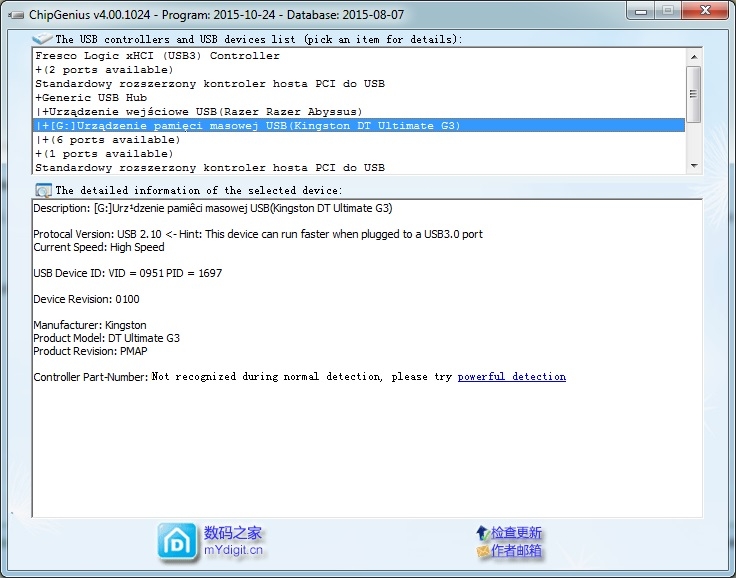Open the 检查更新 check update link
The width and height of the screenshot is (736, 578).
516,533
